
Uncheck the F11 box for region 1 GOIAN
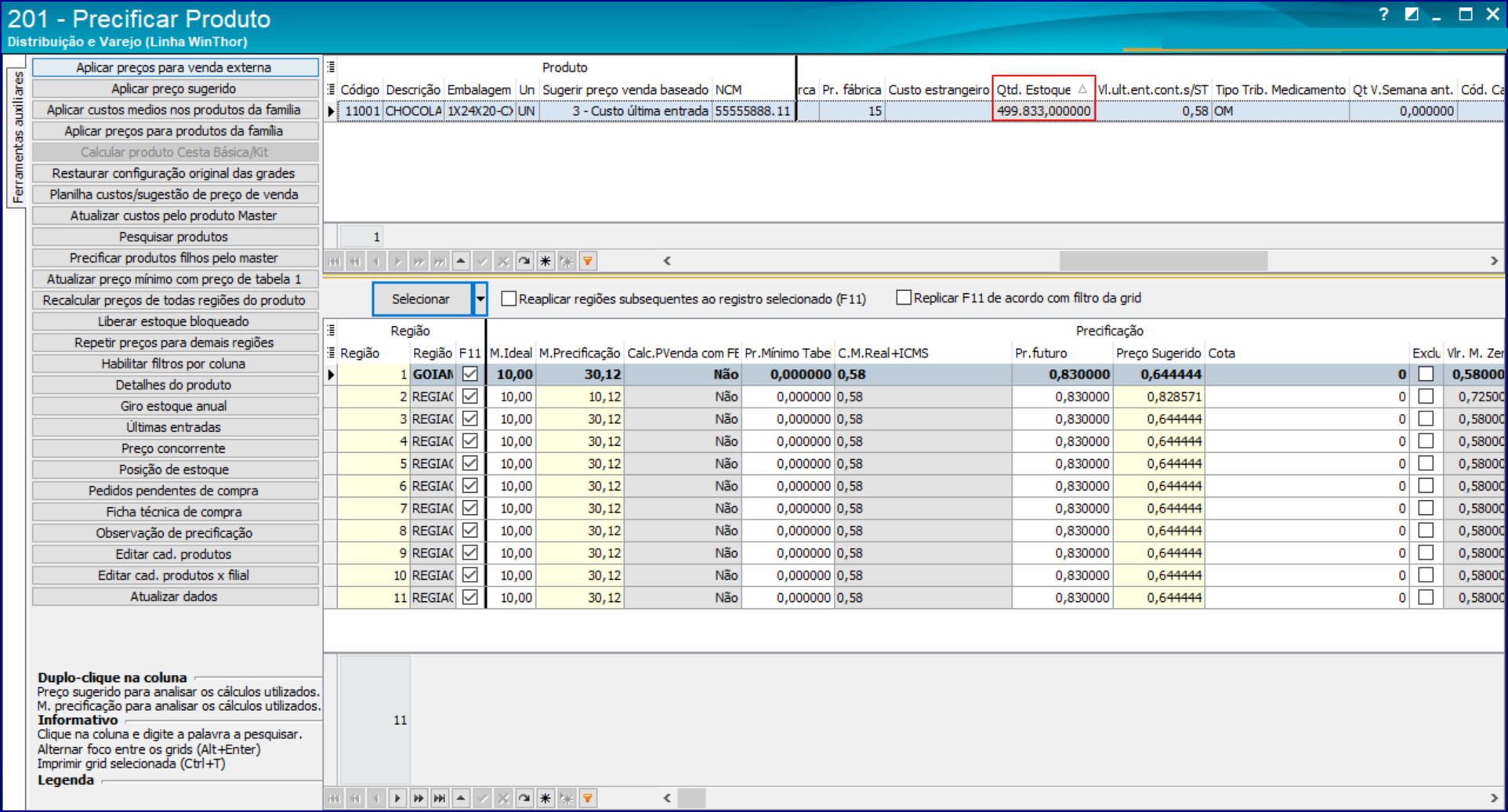pyautogui.click(x=470, y=375)
